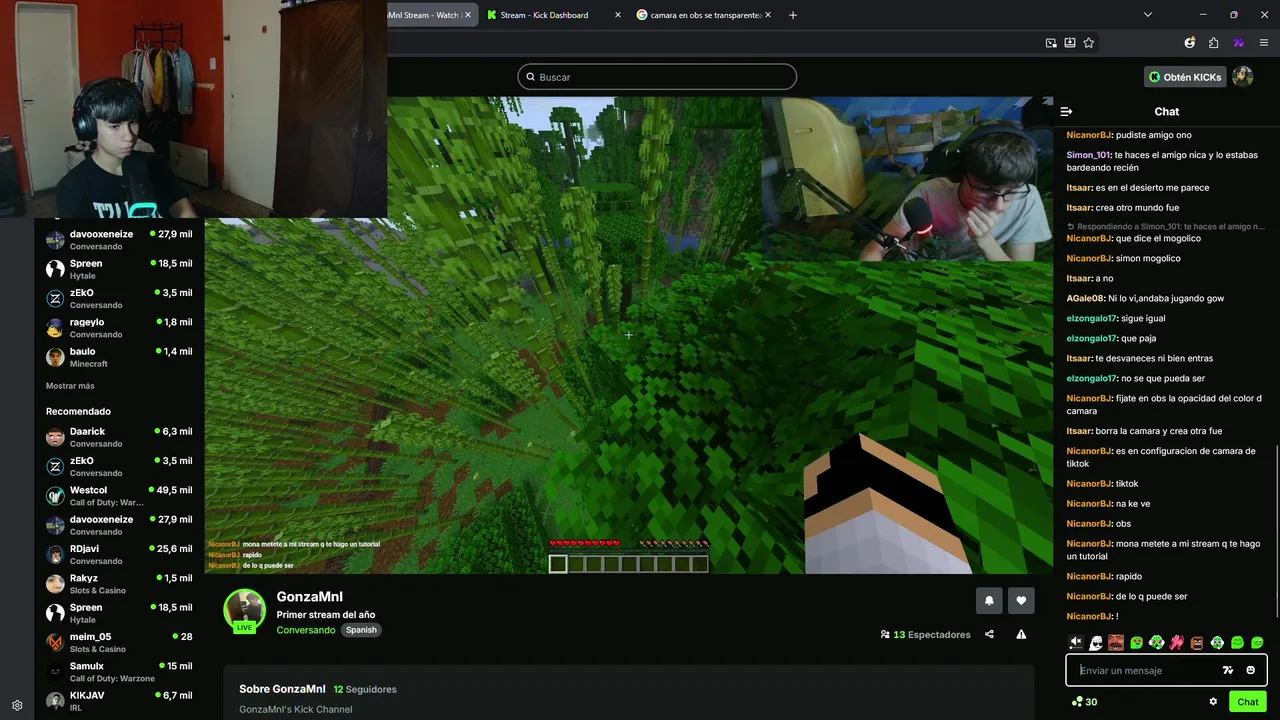Bookmark this page with the star icon

point(1089,43)
